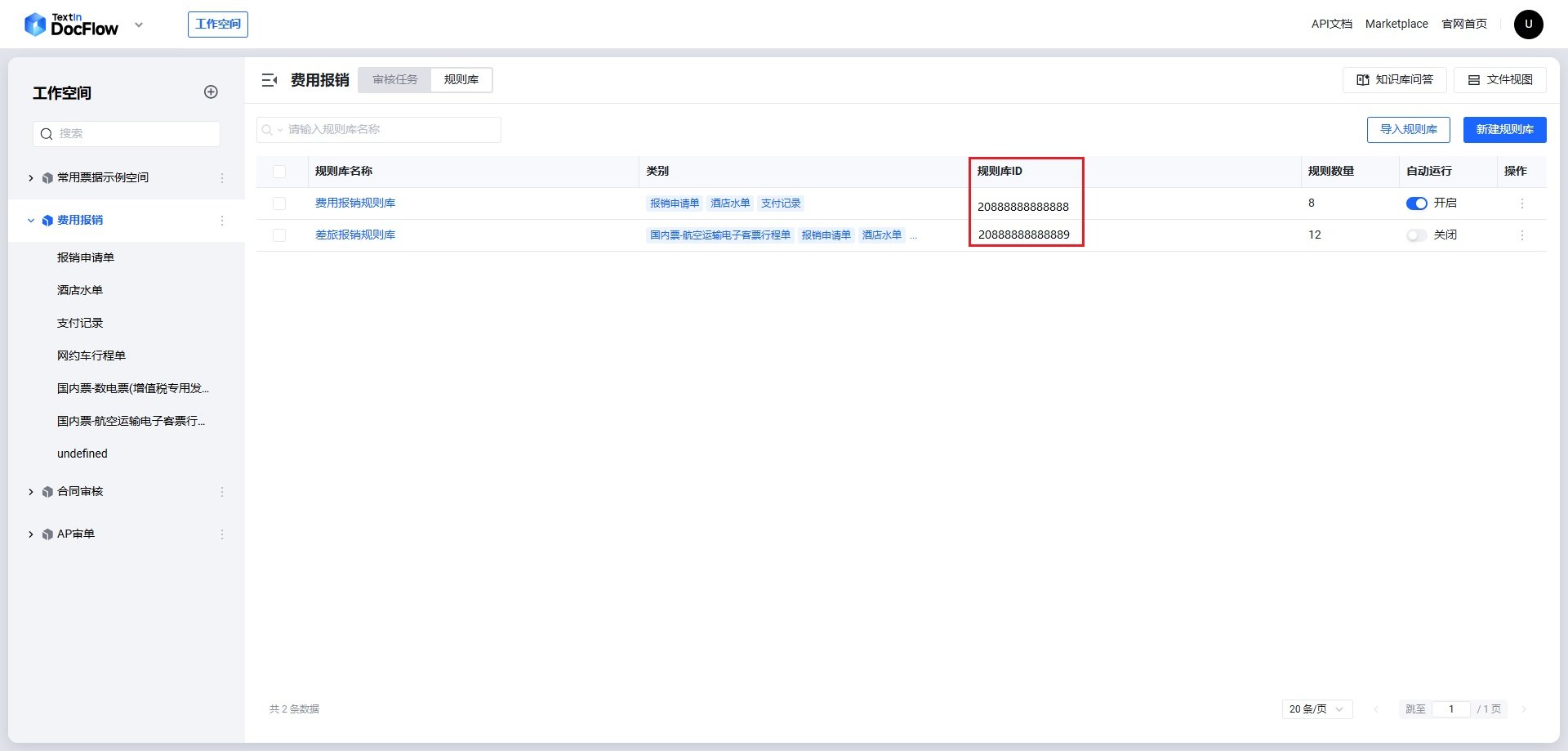1568x751 pixels.
Task: Click the DocFlow logo icon
Action: [35, 25]
